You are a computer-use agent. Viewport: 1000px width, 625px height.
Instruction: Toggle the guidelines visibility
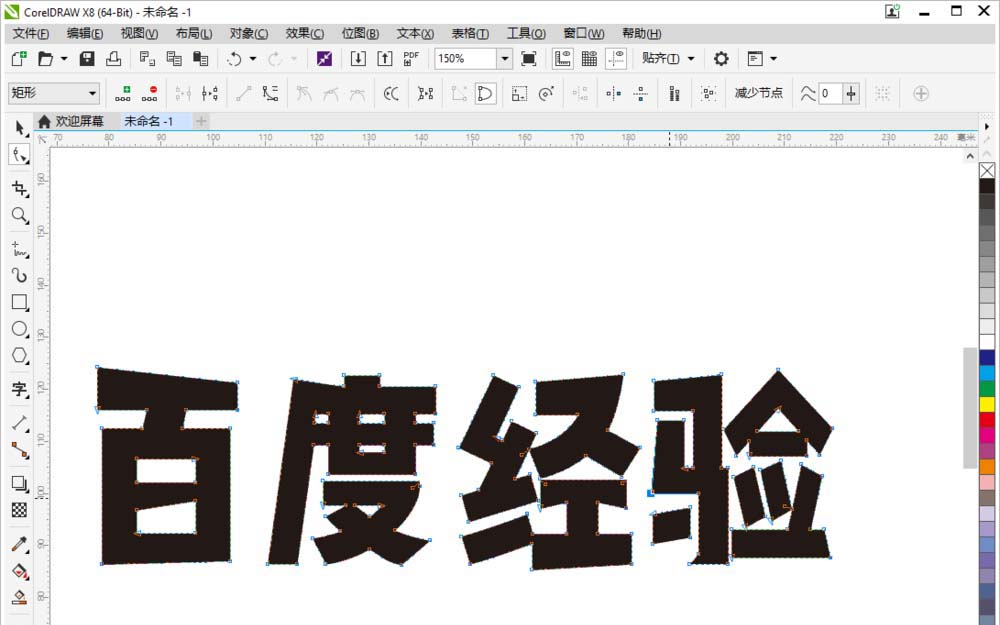[614, 59]
